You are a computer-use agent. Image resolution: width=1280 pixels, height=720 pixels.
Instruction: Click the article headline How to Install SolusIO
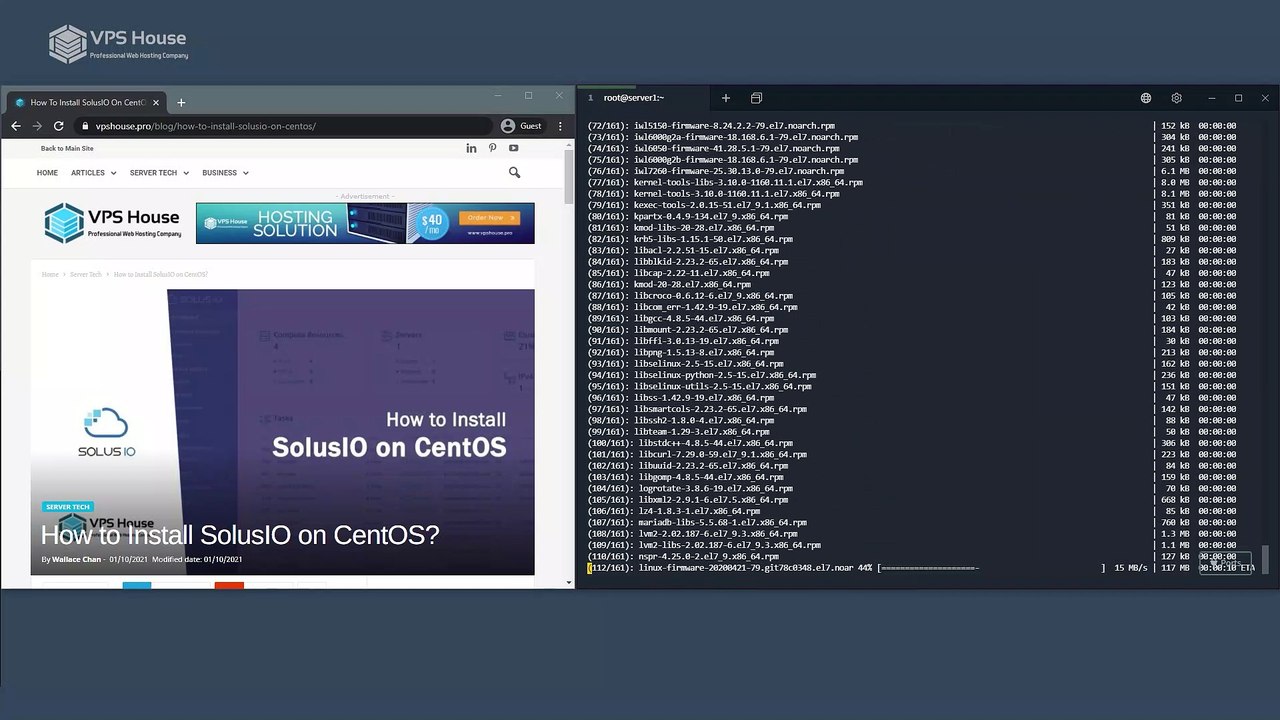coord(240,535)
